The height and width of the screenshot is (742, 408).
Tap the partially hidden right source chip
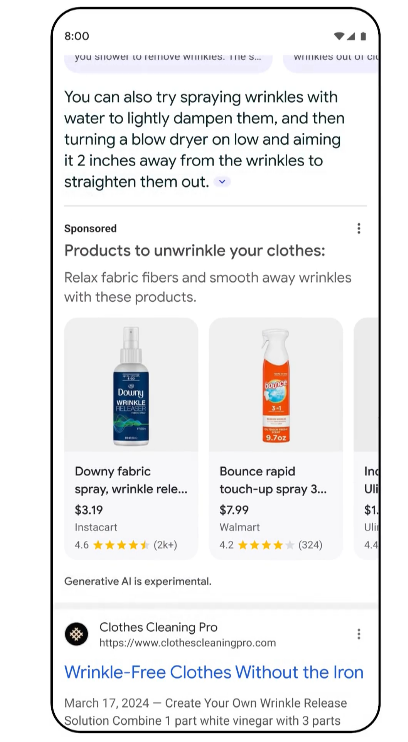click(x=330, y=62)
